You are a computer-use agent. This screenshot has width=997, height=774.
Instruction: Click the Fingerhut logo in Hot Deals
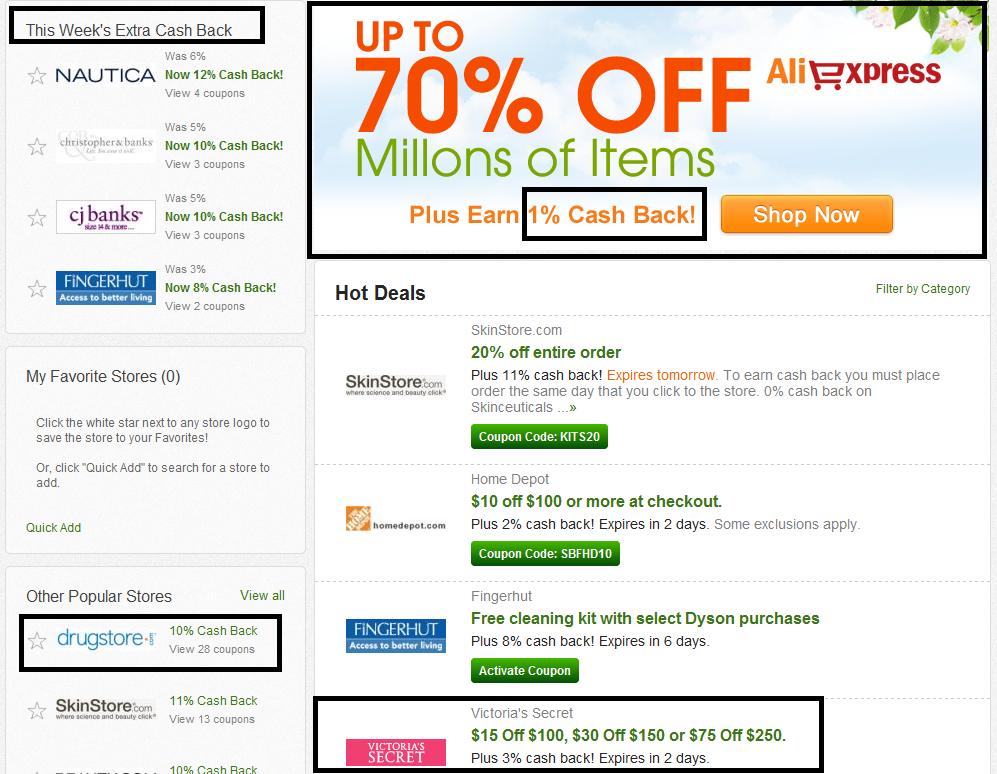pyautogui.click(x=395, y=635)
